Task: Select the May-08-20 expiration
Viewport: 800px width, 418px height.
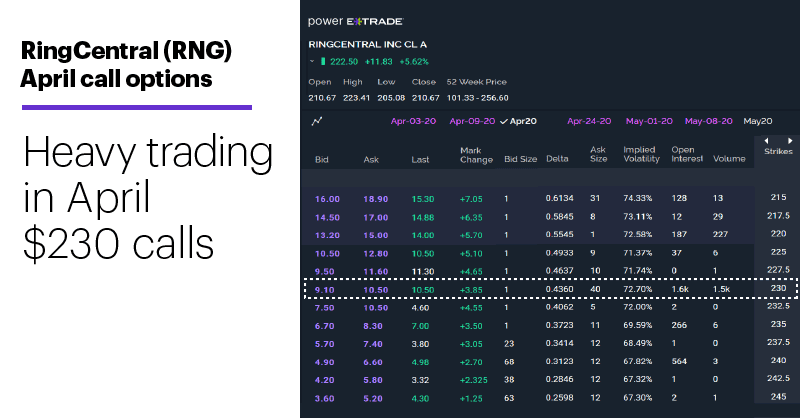Action: click(x=708, y=121)
